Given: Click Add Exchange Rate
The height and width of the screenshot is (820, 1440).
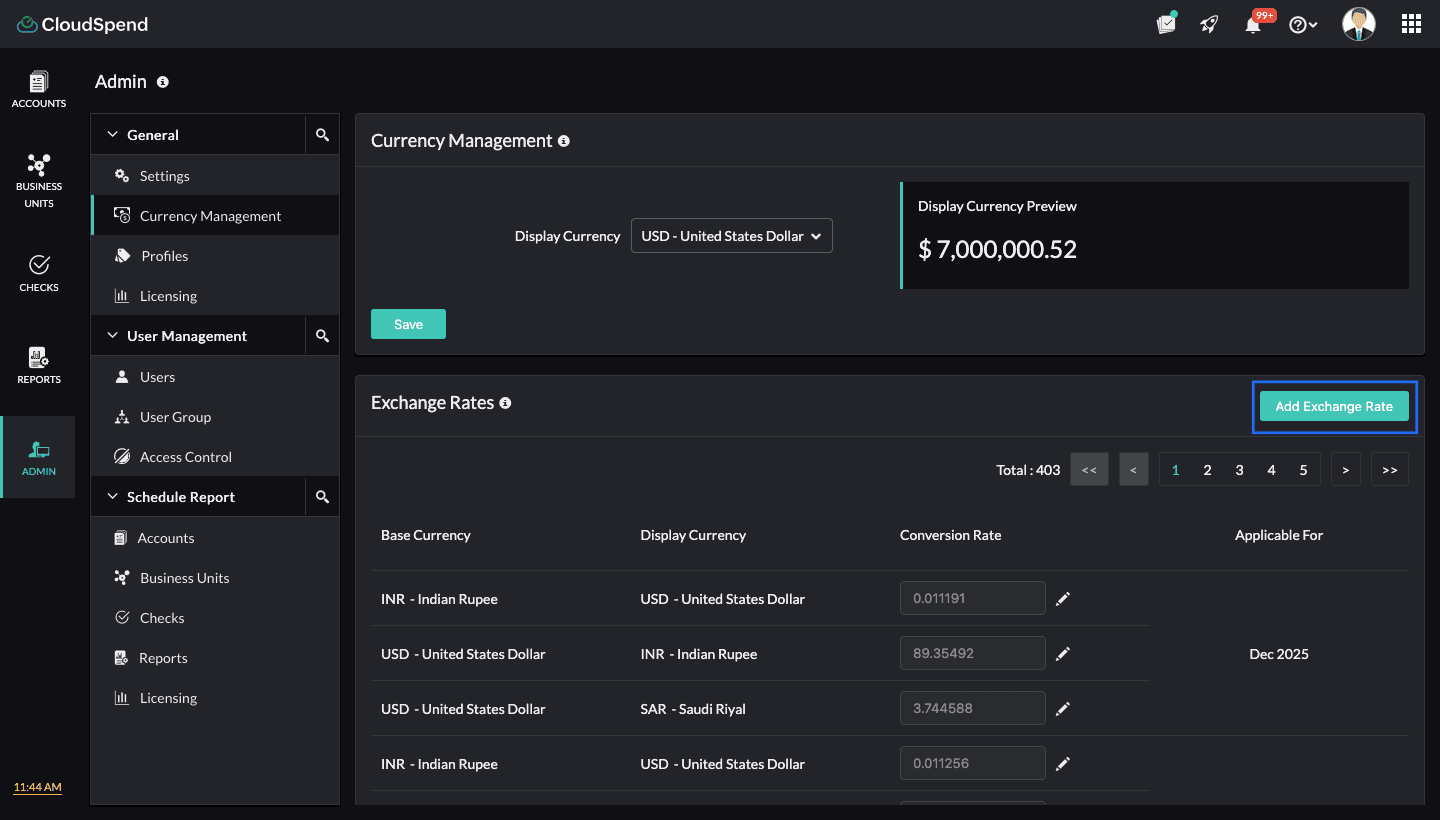Looking at the screenshot, I should pos(1334,406).
